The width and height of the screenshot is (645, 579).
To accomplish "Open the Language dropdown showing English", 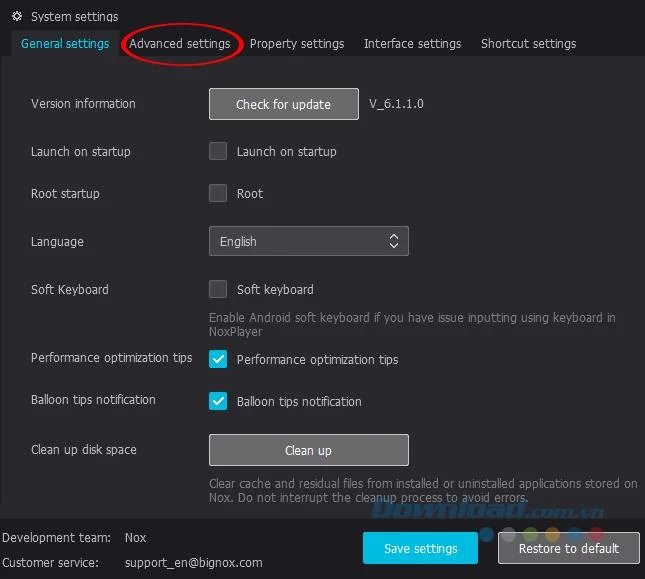I will [309, 241].
